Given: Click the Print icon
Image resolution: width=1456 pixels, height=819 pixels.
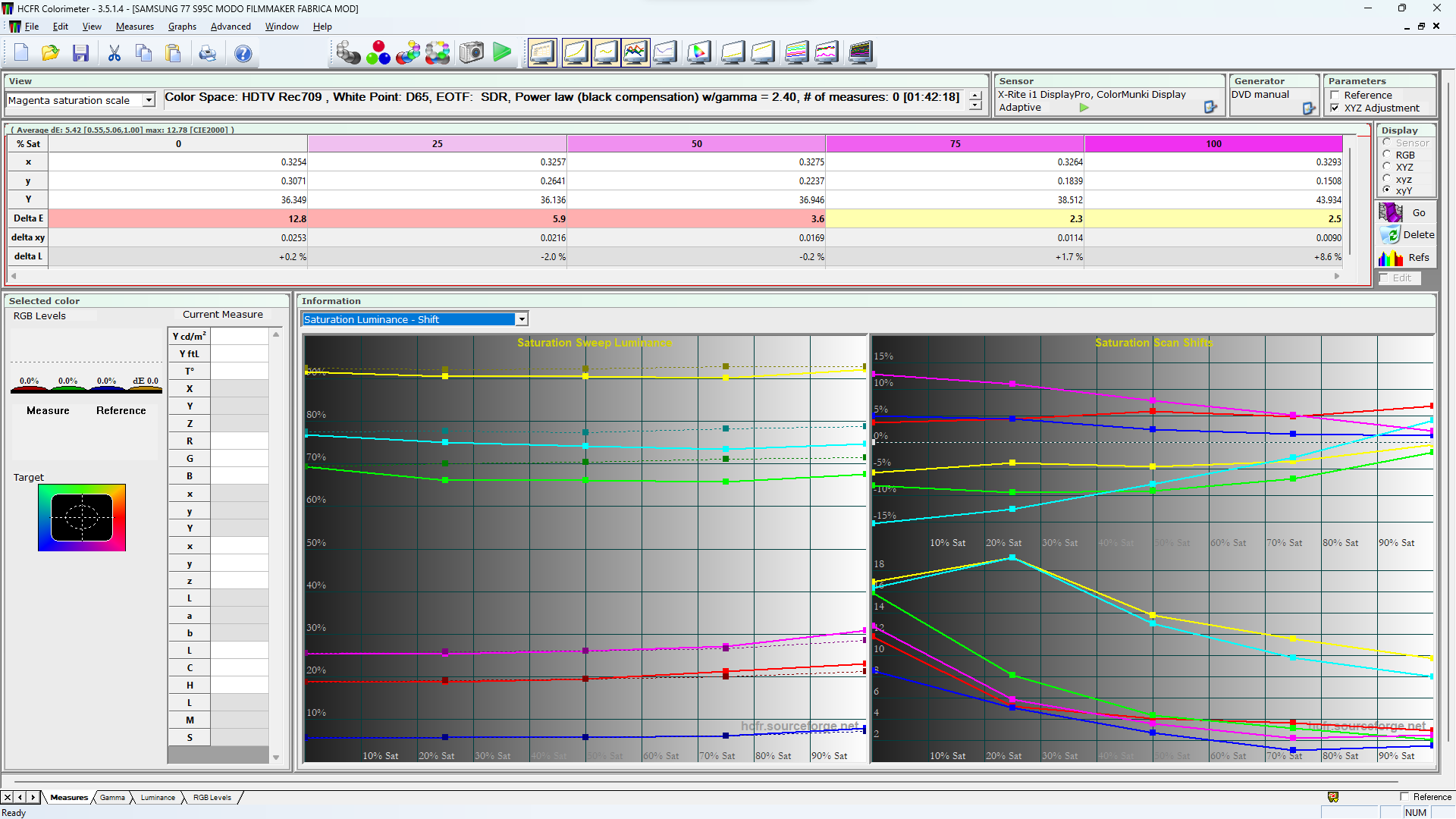Looking at the screenshot, I should pos(207,53).
